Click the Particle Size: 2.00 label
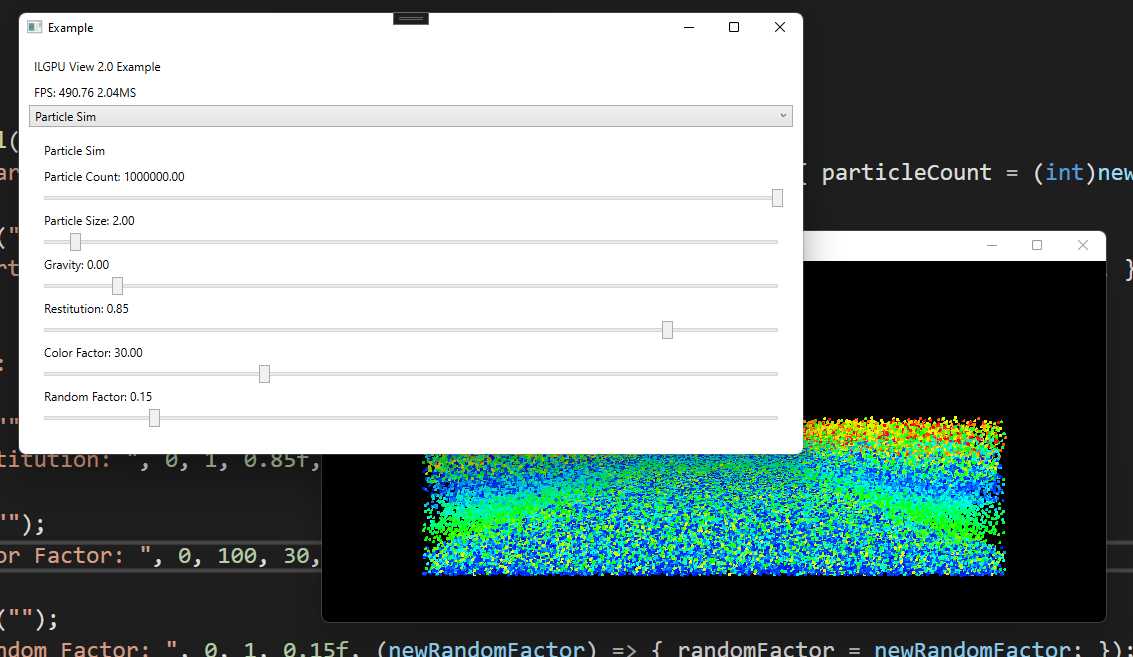The height and width of the screenshot is (657, 1133). point(89,221)
